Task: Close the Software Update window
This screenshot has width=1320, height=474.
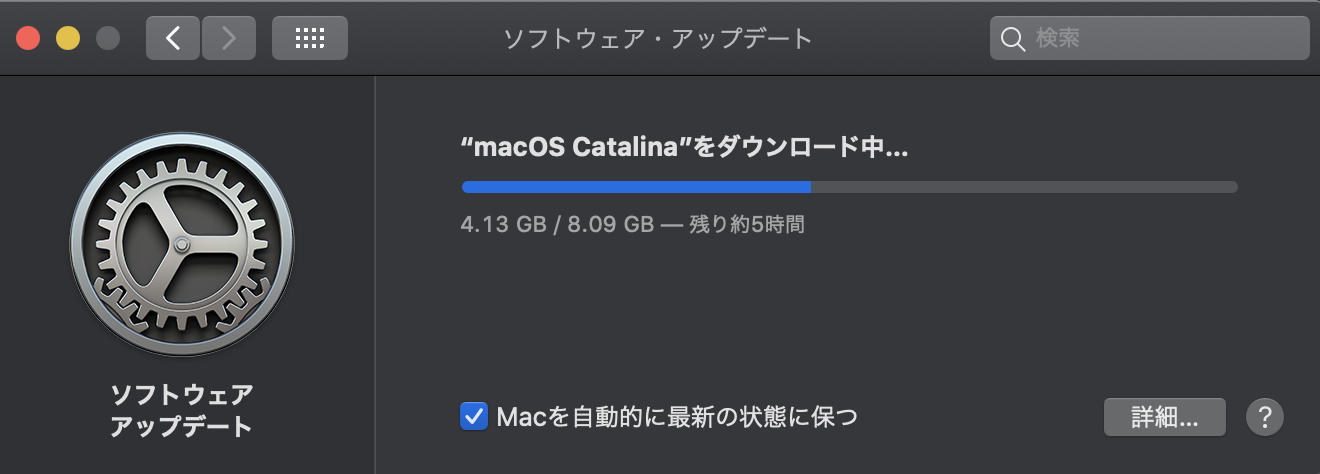Action: pos(28,39)
